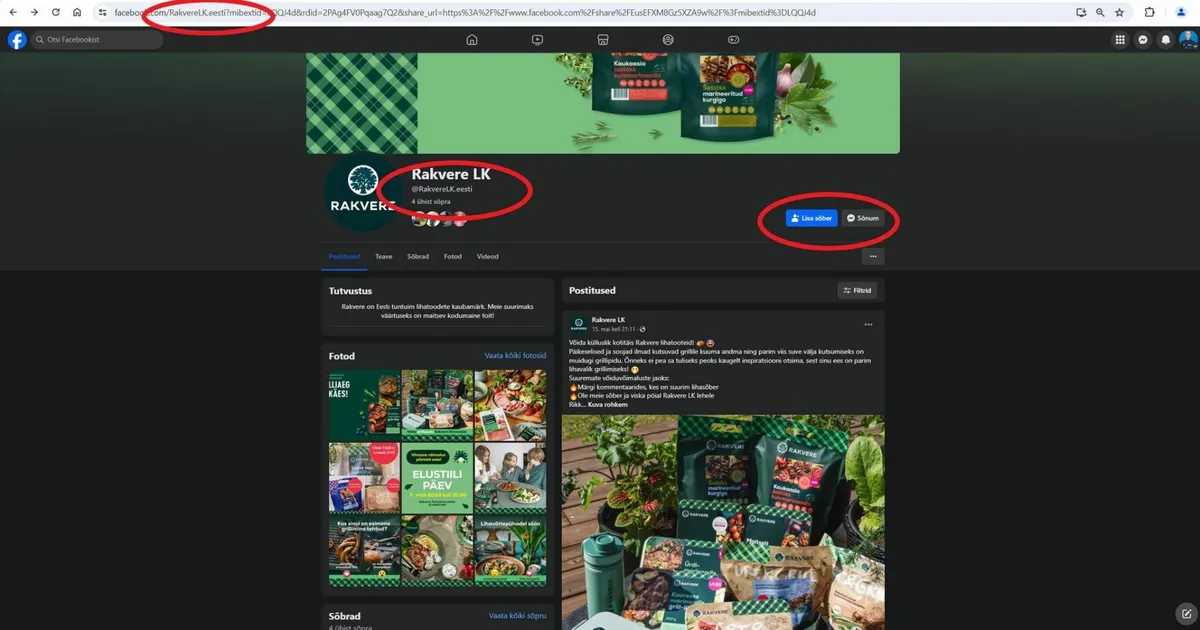
Task: Open the post's three-dots options menu
Action: [x=868, y=324]
